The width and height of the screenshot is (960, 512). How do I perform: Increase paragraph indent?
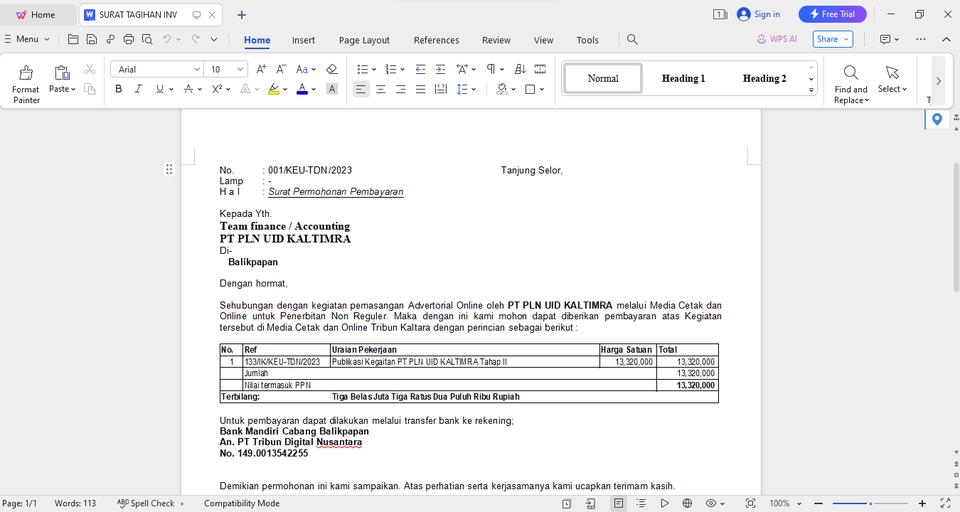click(440, 69)
